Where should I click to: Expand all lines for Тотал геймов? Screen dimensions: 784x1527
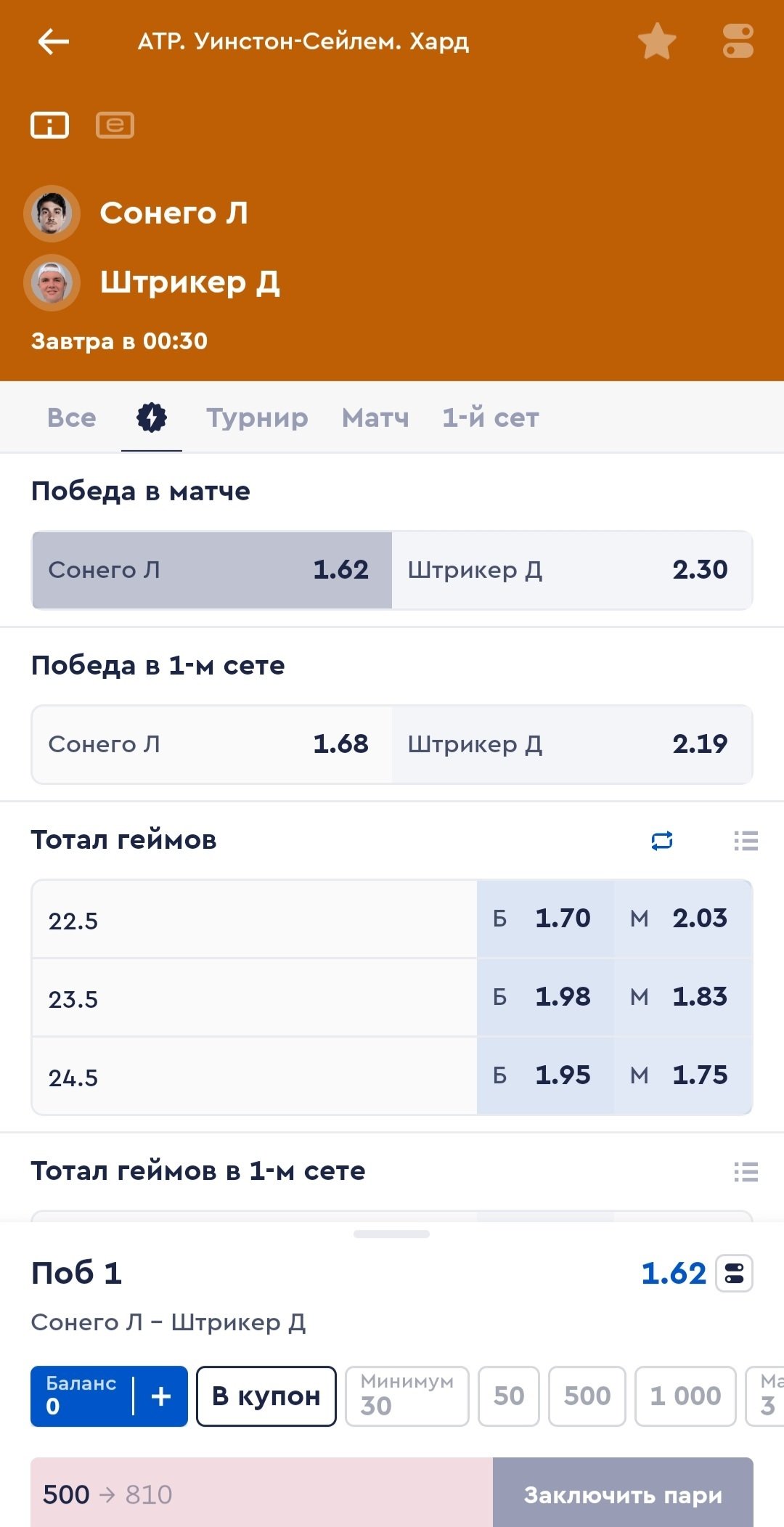(x=746, y=841)
